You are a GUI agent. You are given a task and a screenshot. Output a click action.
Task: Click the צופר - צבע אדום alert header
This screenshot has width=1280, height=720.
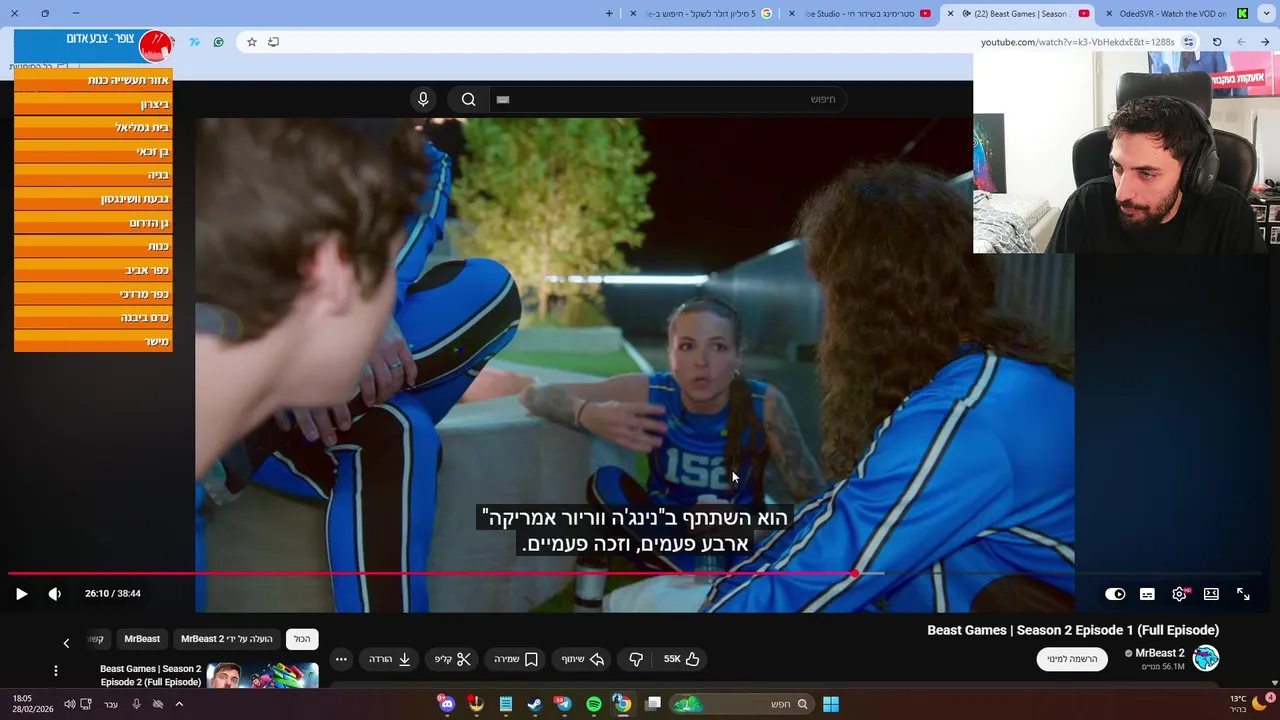click(x=93, y=47)
